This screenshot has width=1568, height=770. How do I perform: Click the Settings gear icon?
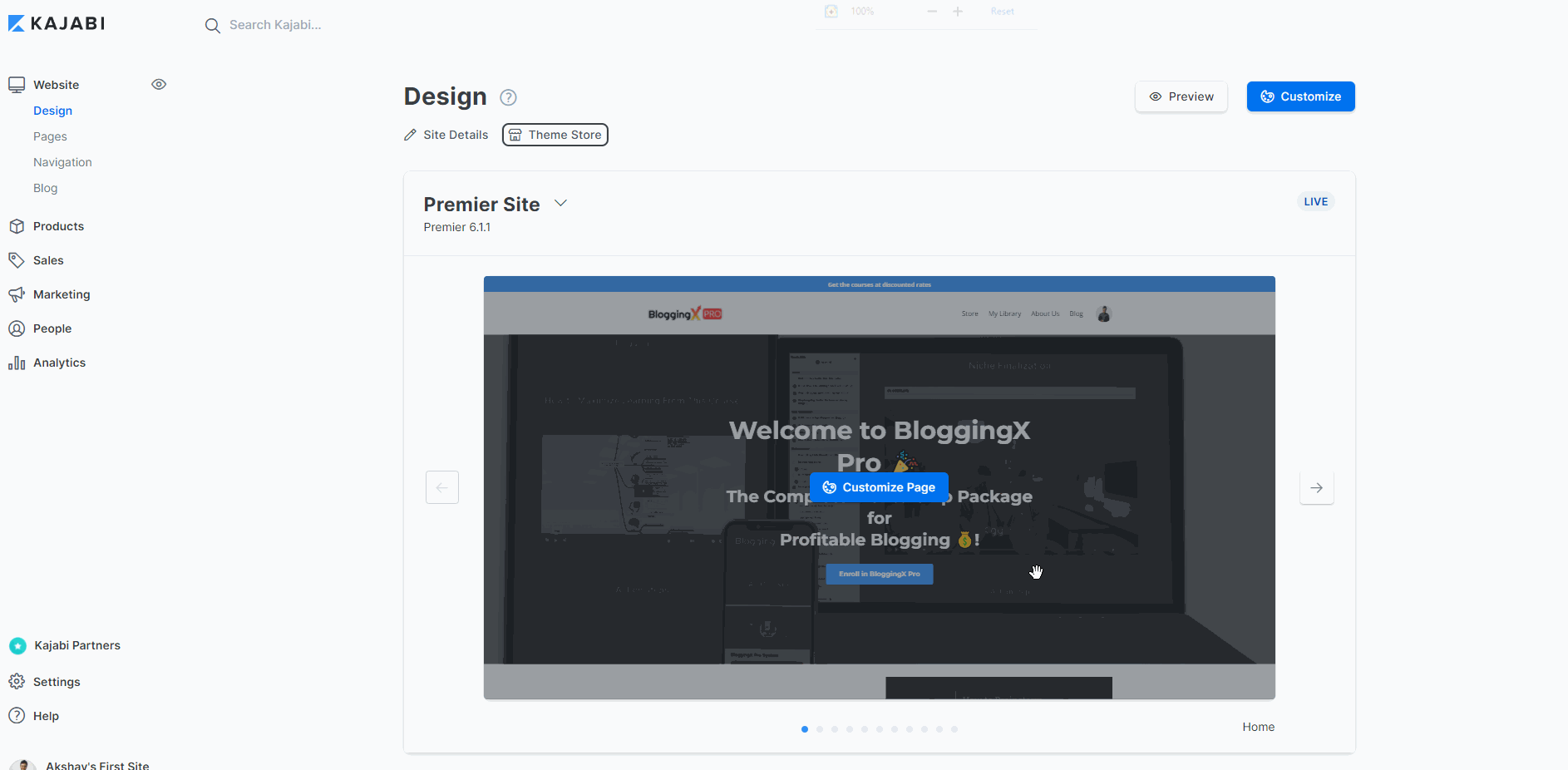(17, 682)
